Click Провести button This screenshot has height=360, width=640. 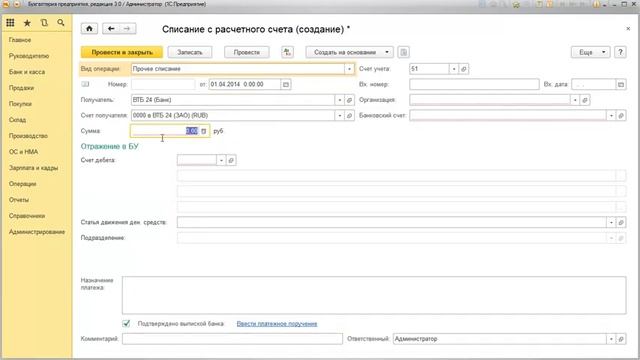[x=247, y=52]
